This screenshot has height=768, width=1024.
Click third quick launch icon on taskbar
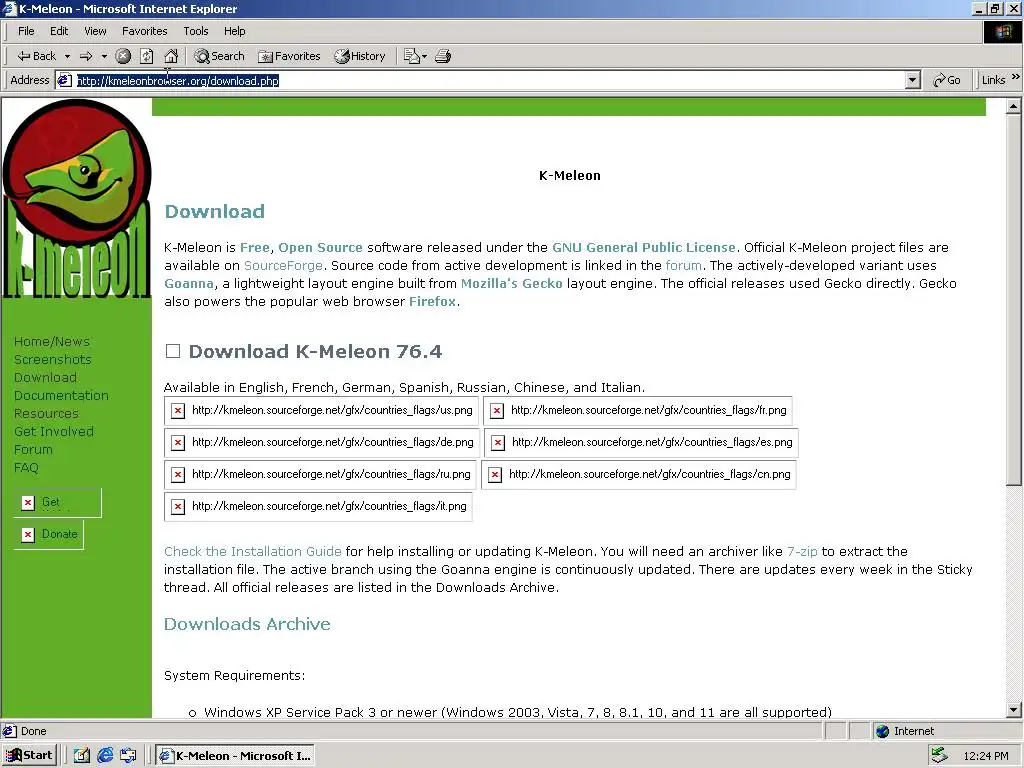click(128, 756)
